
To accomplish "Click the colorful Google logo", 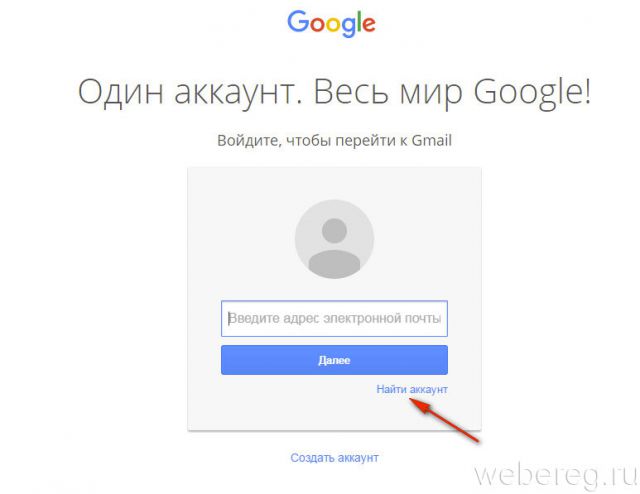I will 331,24.
